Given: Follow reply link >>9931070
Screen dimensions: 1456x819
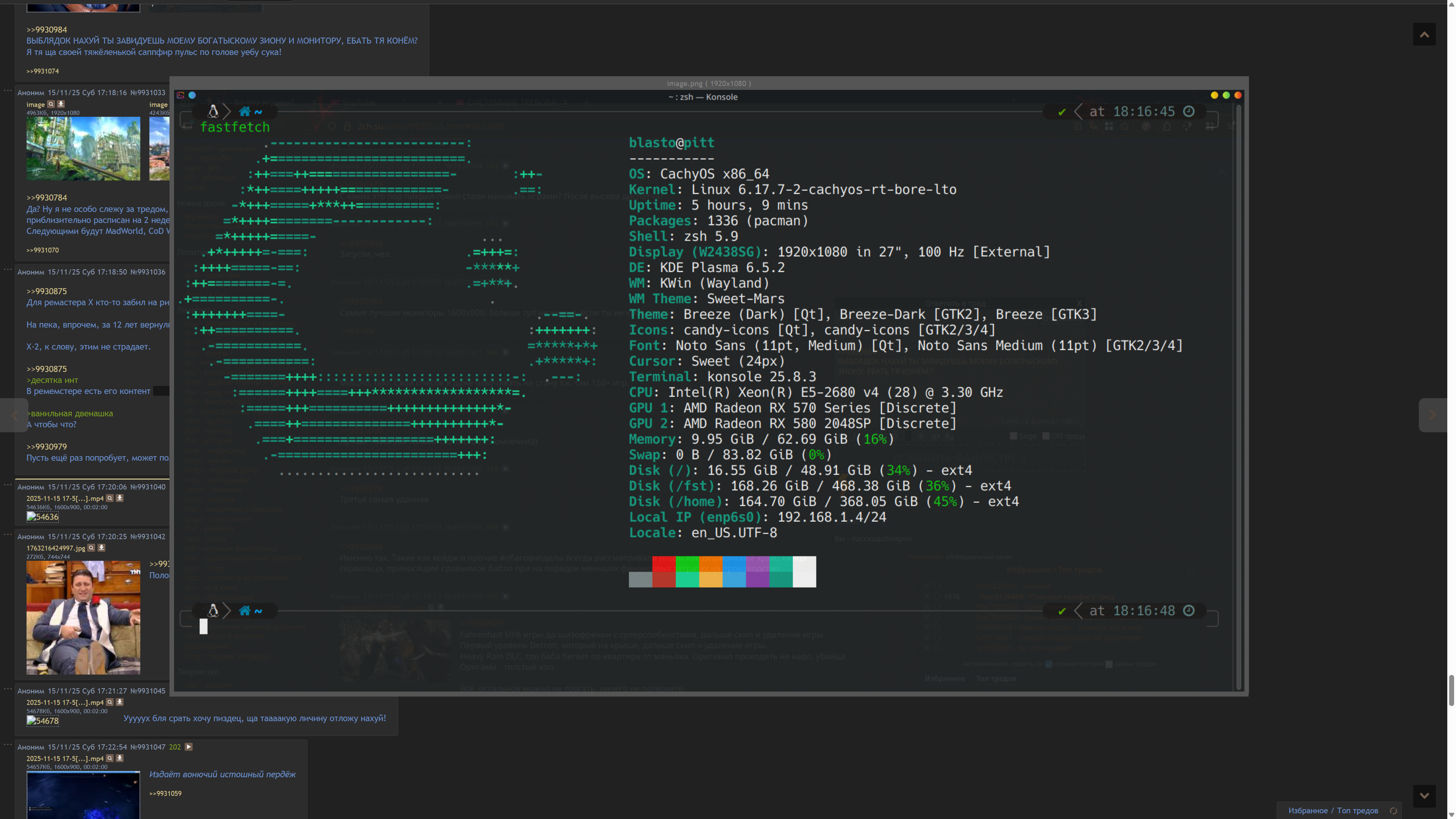Looking at the screenshot, I should click(x=42, y=250).
